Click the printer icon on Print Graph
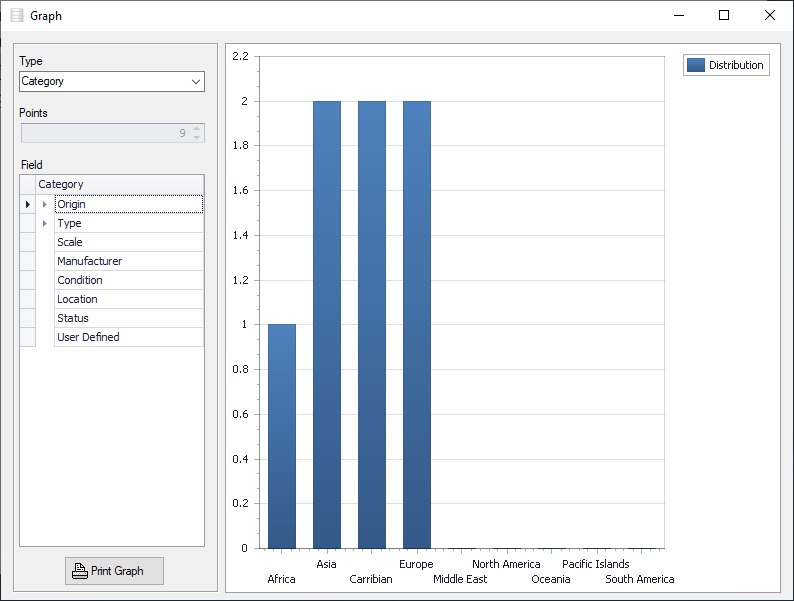 coord(80,571)
